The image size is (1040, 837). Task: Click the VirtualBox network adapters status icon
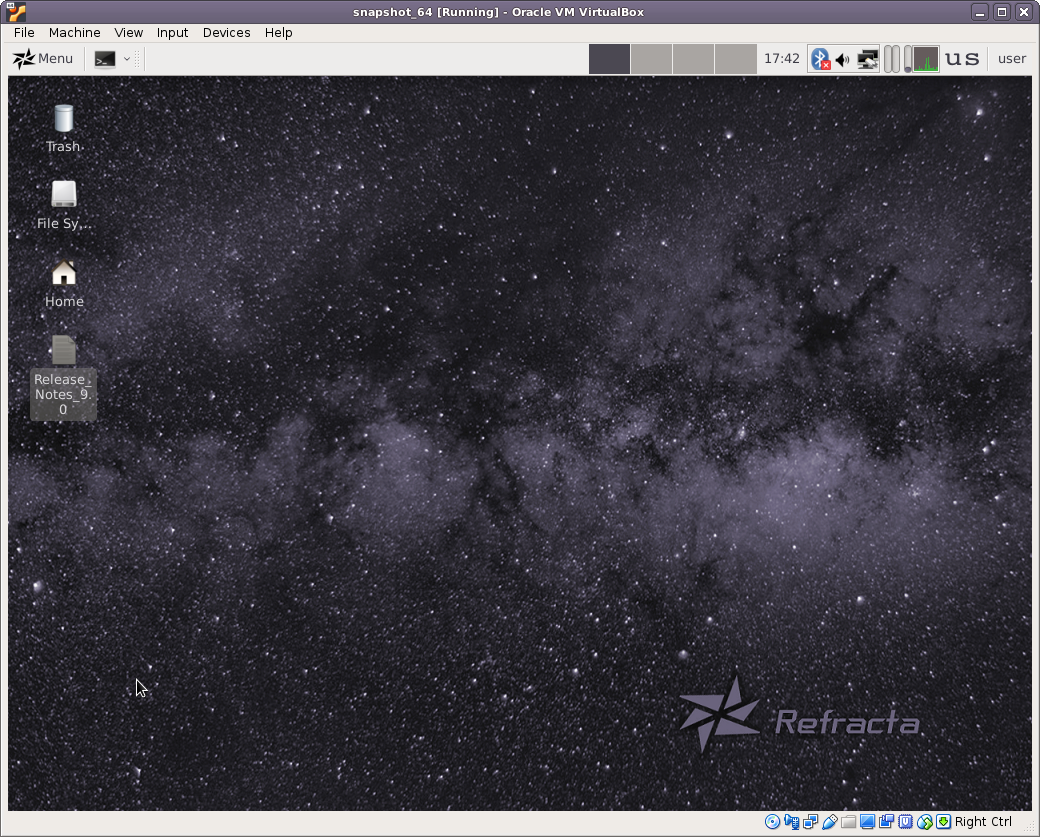point(810,822)
